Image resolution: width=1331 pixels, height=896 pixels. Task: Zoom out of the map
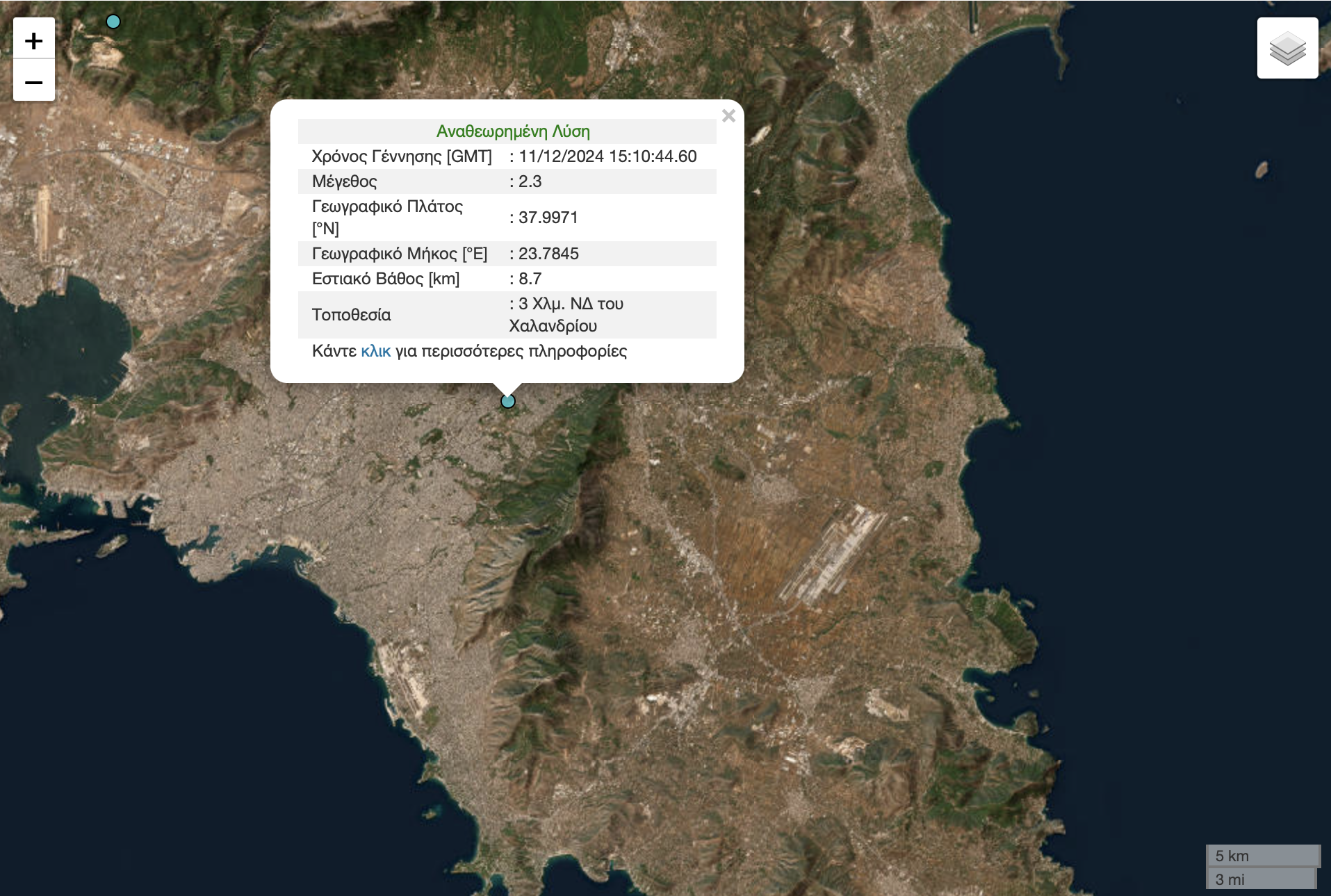(33, 82)
